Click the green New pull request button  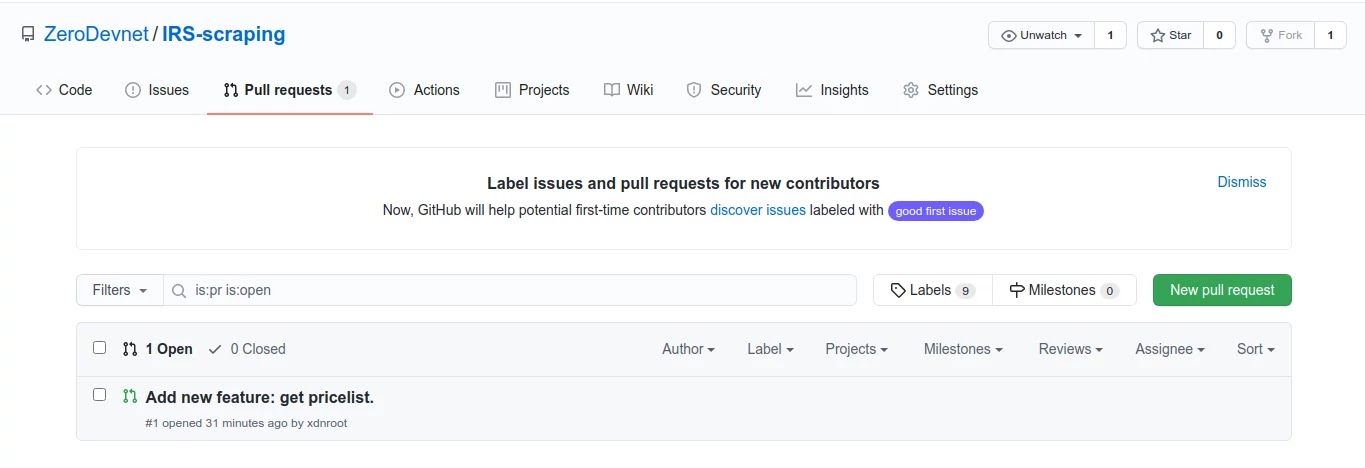click(x=1222, y=290)
